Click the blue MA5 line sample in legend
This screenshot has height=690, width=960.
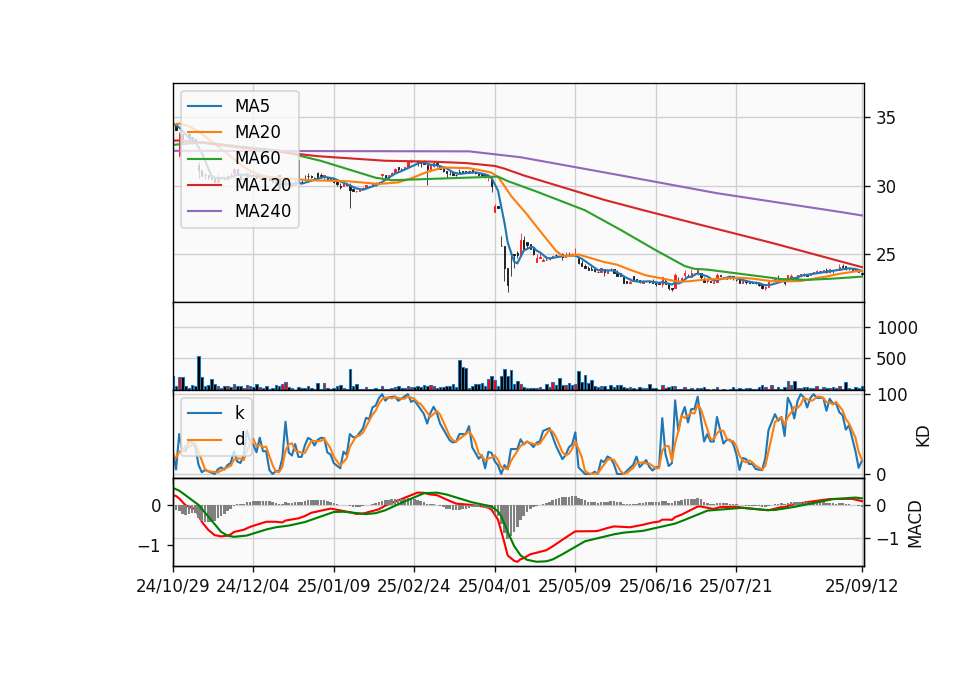tap(204, 107)
